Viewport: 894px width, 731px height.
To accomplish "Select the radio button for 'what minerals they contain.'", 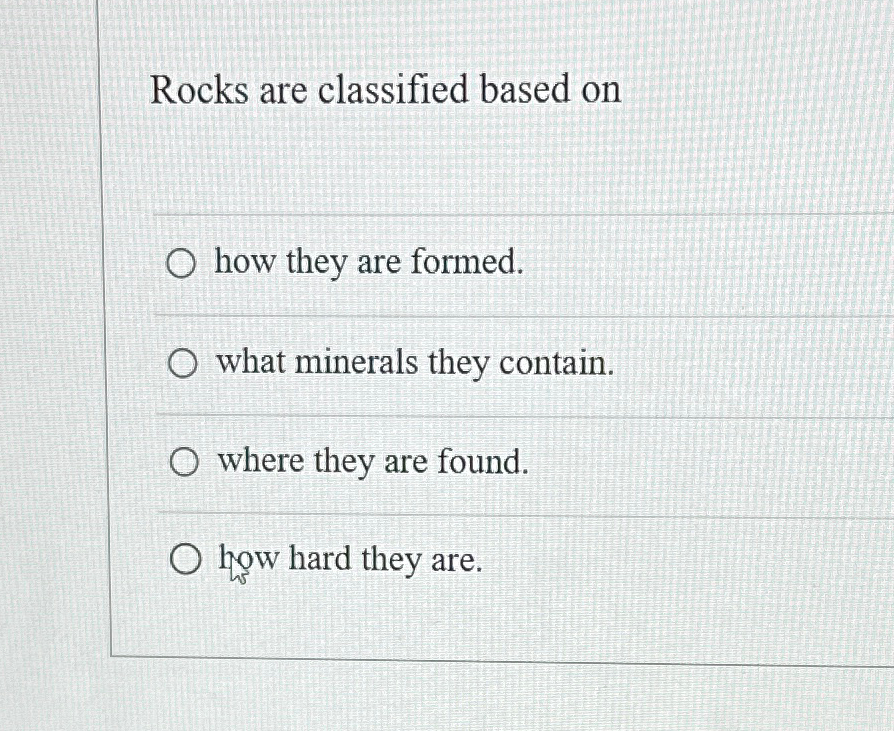I will 184,364.
